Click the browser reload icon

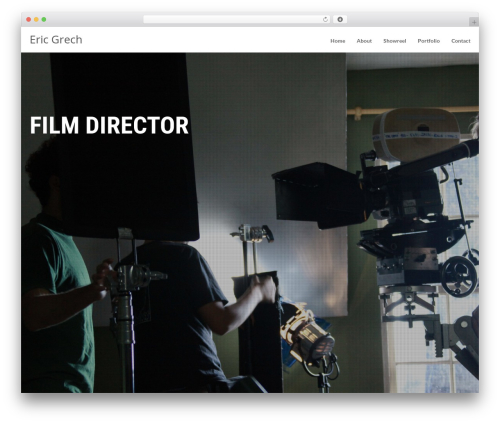325,20
